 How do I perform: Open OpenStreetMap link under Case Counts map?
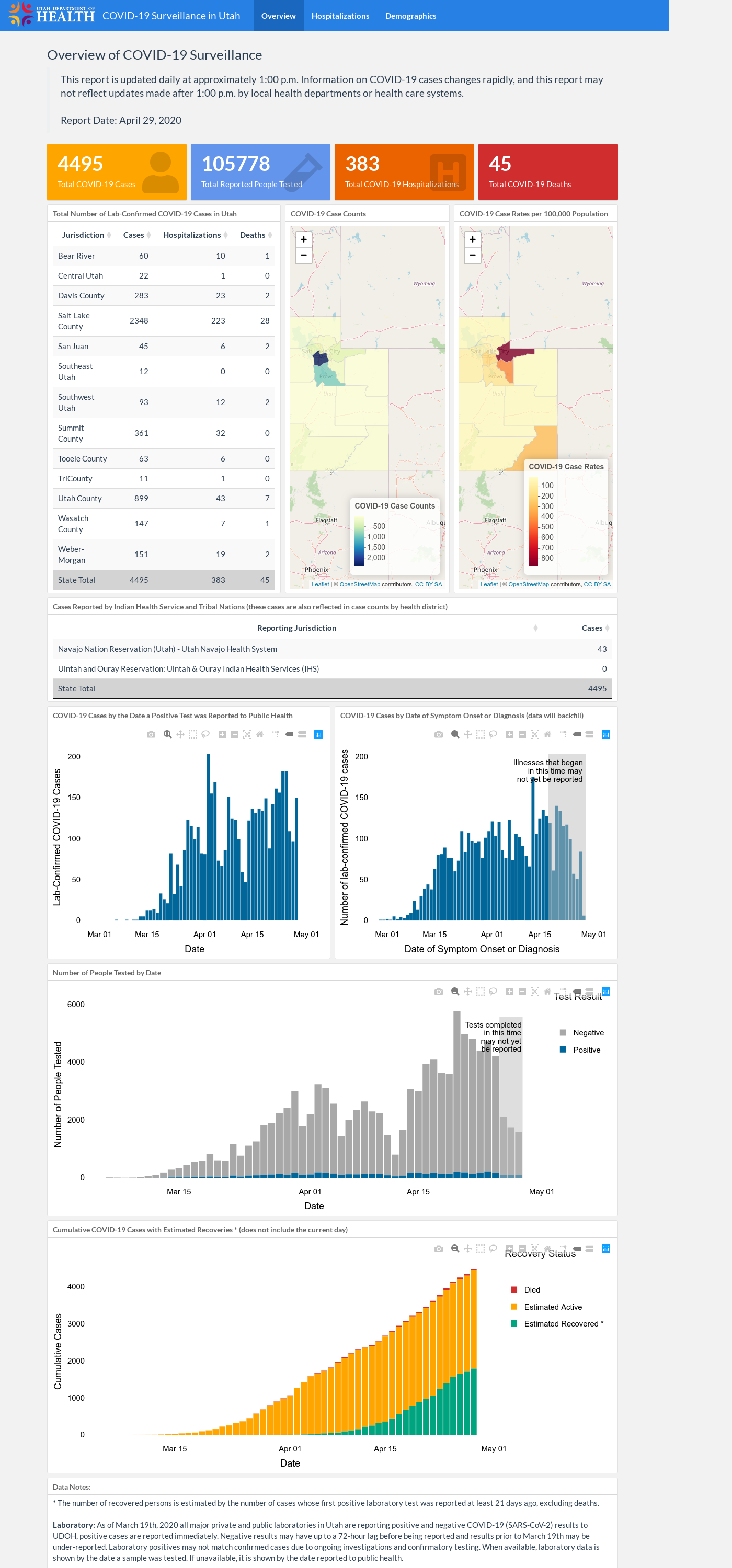tap(360, 584)
